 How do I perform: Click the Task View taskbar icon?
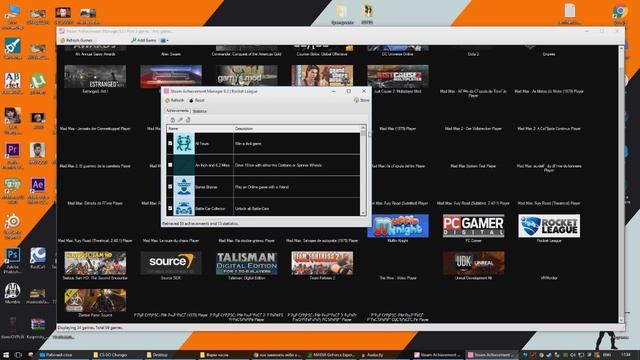coord(18,355)
